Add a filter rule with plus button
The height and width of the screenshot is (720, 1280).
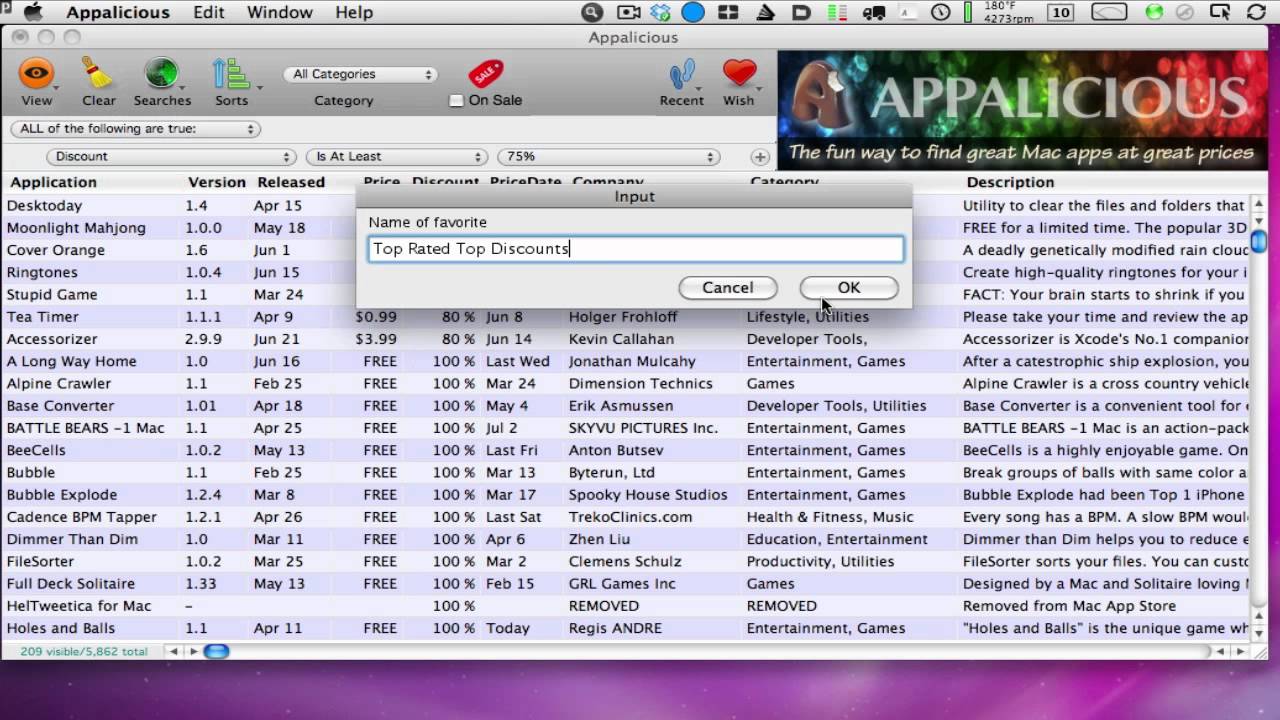pos(760,157)
